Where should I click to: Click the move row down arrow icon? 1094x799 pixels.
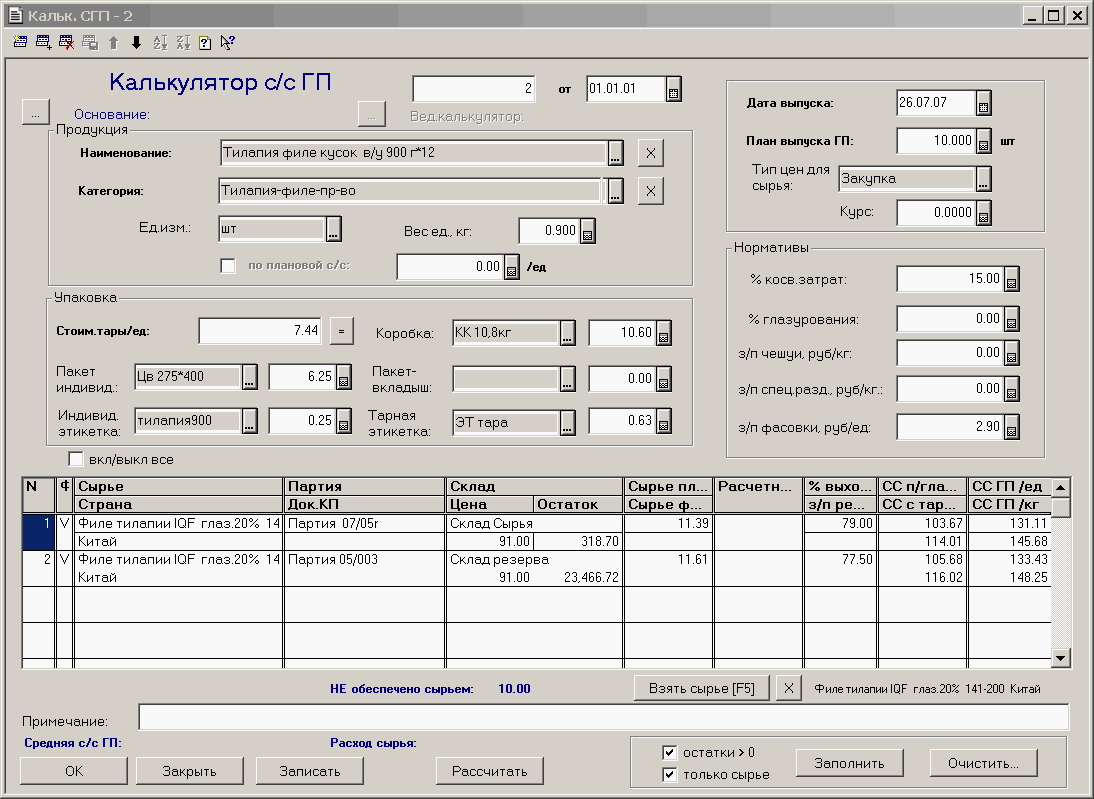(x=137, y=43)
